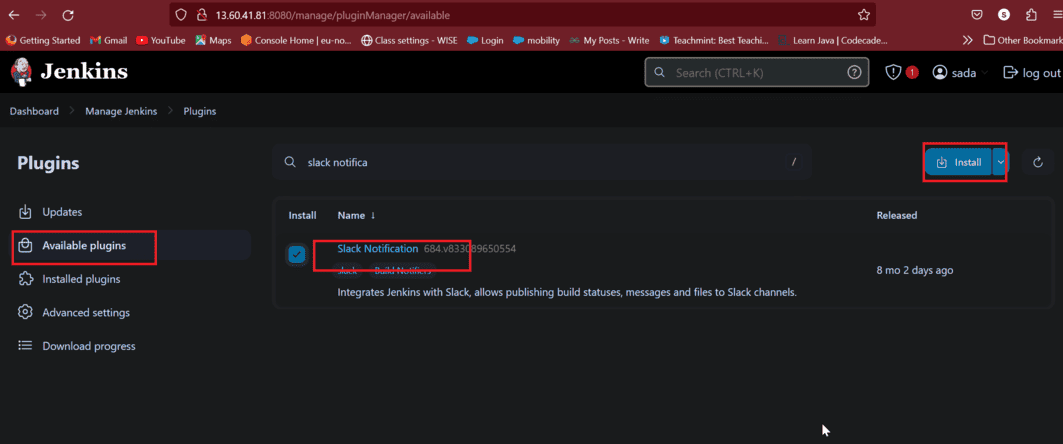Open Advanced settings in the sidebar

click(86, 312)
